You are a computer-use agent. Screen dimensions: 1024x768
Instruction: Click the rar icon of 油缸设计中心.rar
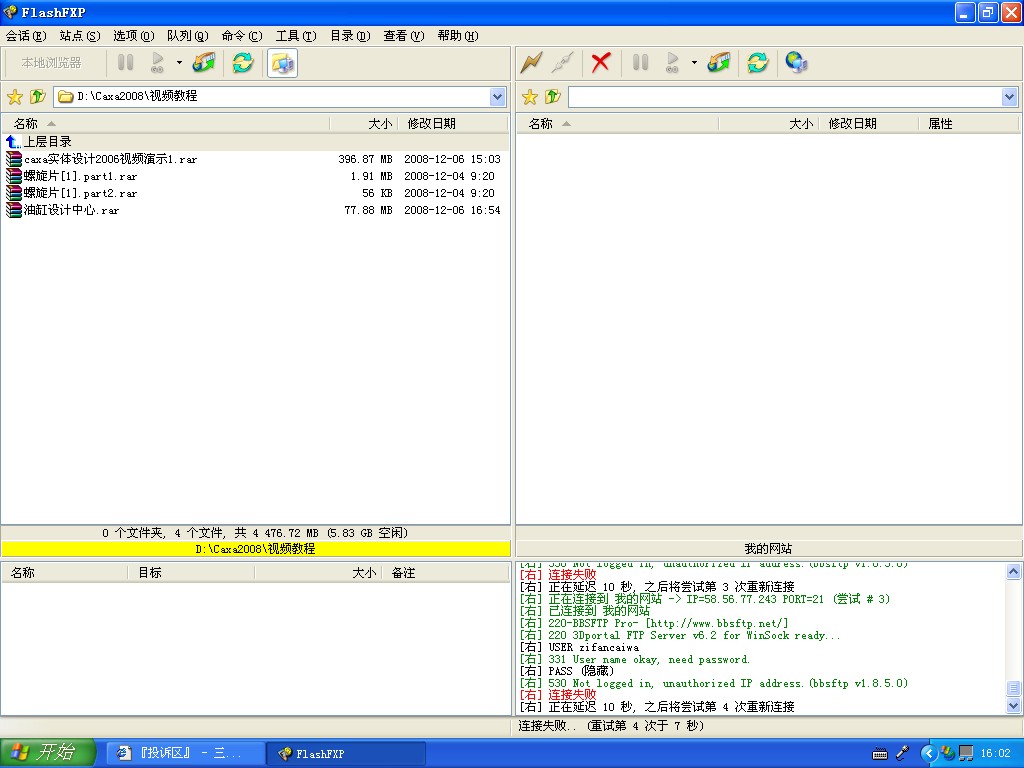(14, 210)
